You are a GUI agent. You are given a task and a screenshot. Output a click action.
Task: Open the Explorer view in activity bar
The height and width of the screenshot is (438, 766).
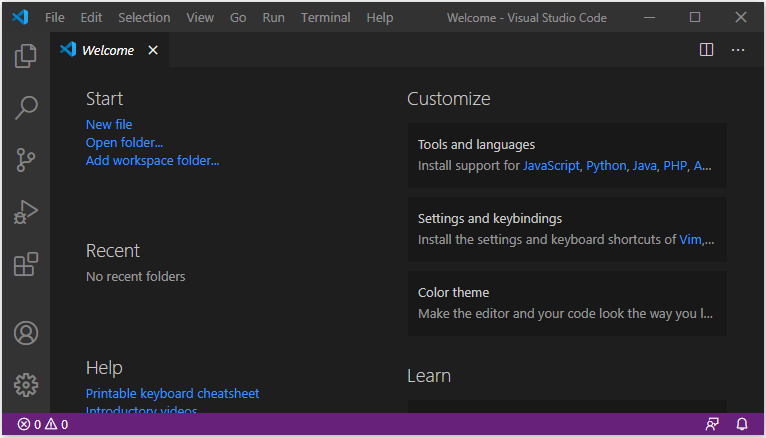pyautogui.click(x=25, y=56)
